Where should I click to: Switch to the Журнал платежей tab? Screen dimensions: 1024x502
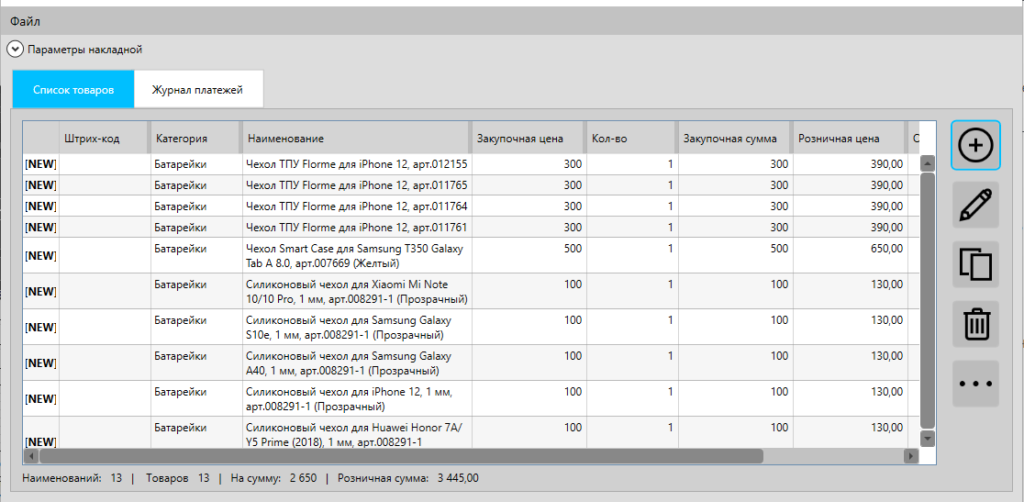(197, 90)
